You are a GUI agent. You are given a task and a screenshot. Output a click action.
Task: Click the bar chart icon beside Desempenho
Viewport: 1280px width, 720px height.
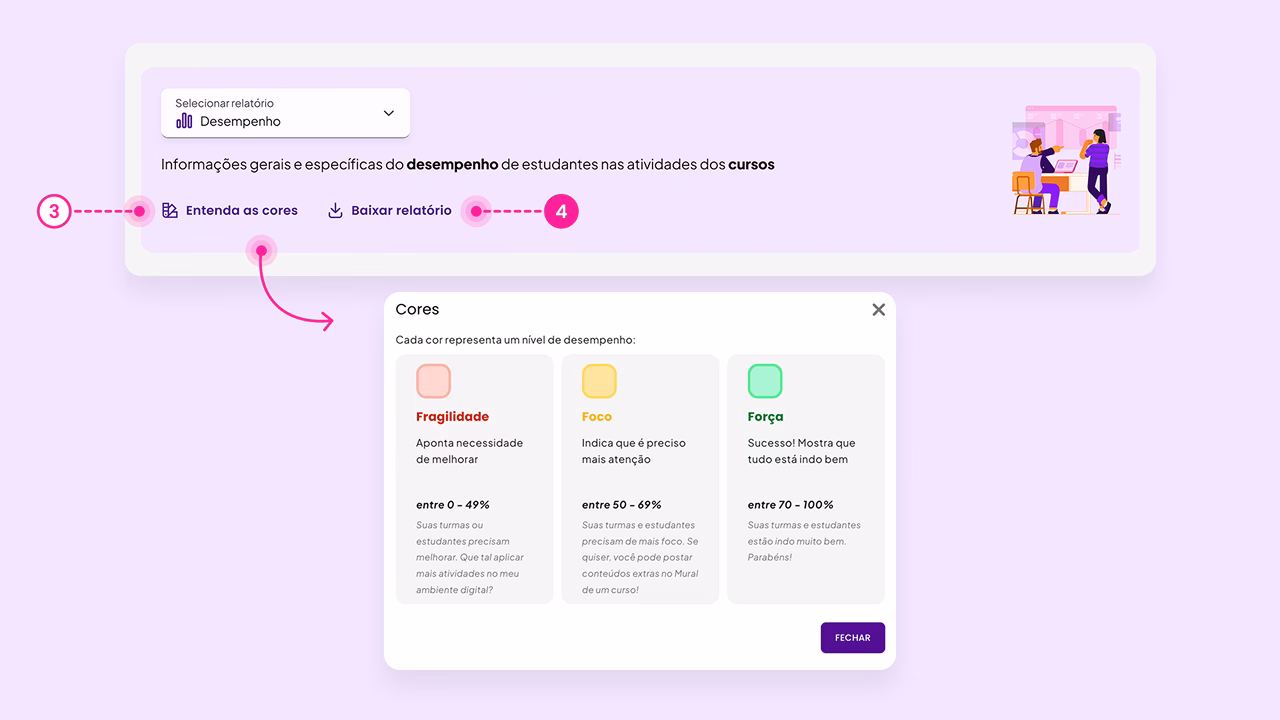184,121
